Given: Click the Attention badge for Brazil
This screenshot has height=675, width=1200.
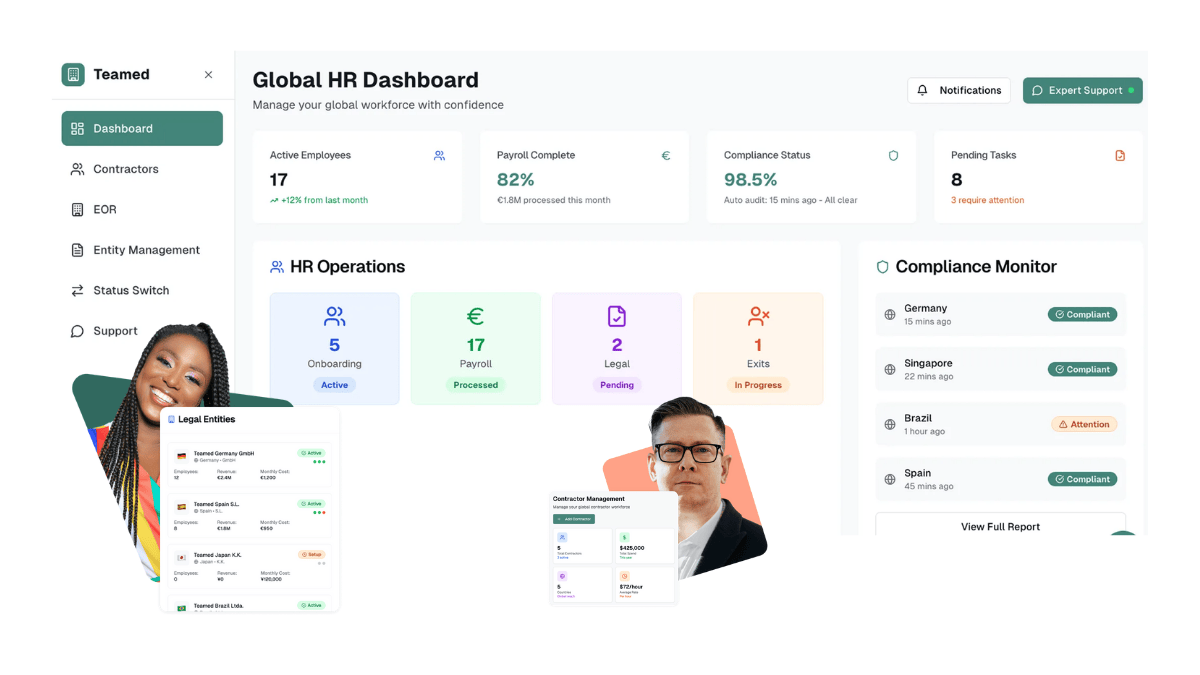Looking at the screenshot, I should [1084, 424].
